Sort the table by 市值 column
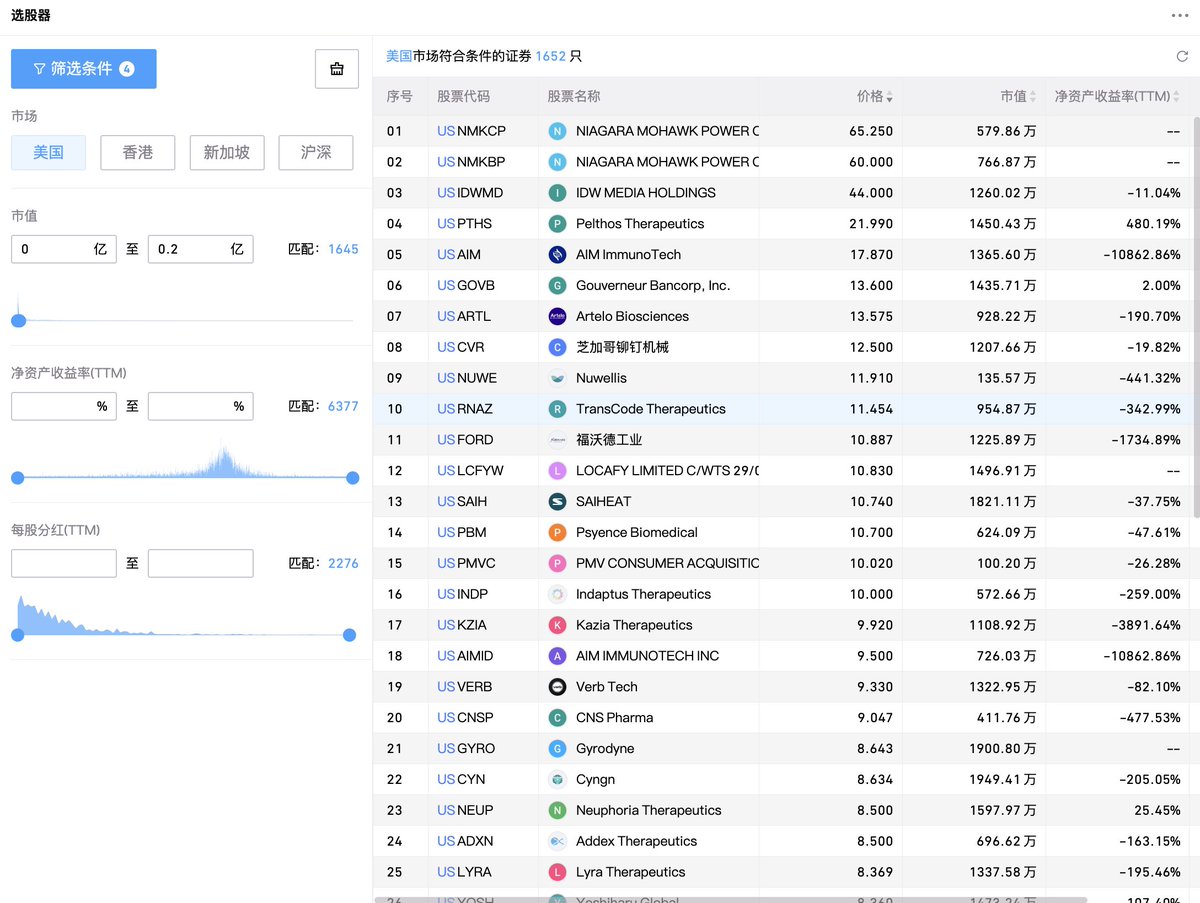1200x903 pixels. click(1019, 97)
